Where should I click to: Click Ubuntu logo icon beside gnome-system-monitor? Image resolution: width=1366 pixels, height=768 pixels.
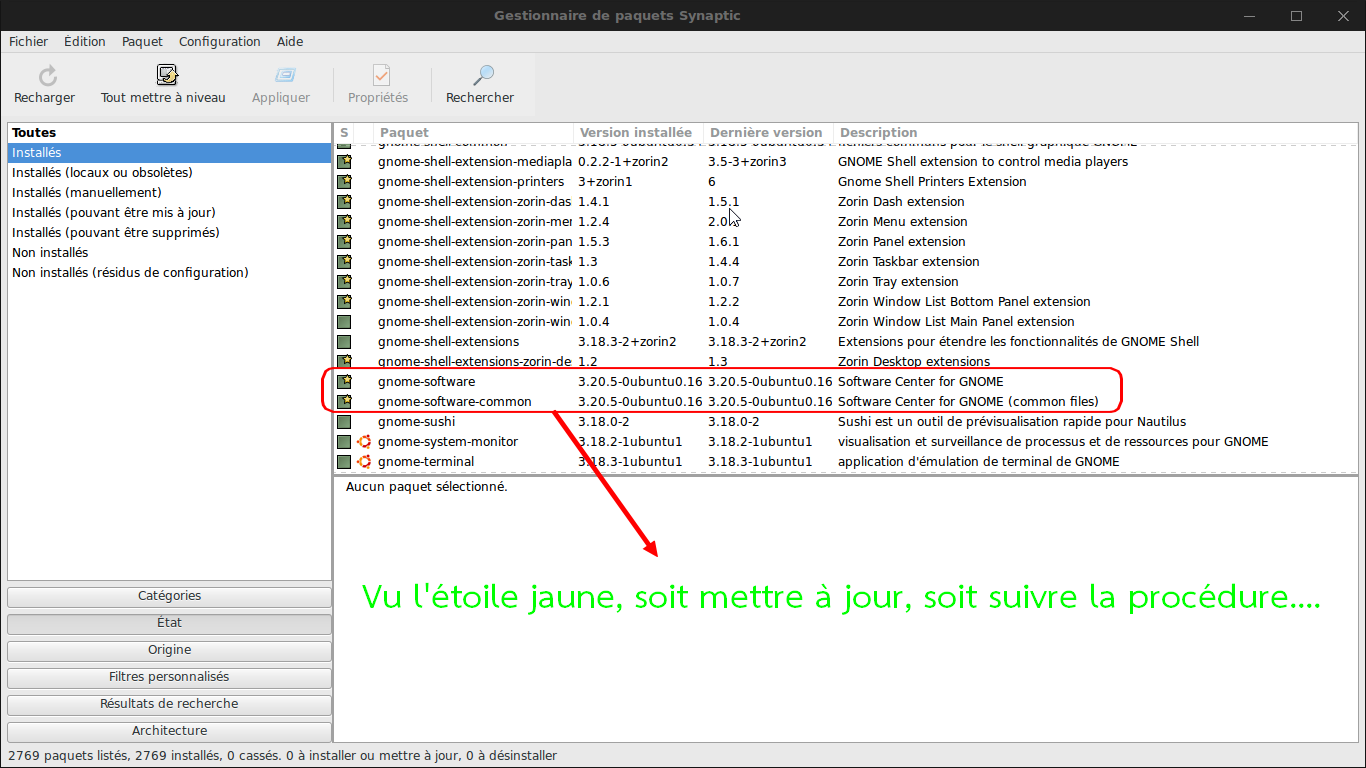coord(364,442)
